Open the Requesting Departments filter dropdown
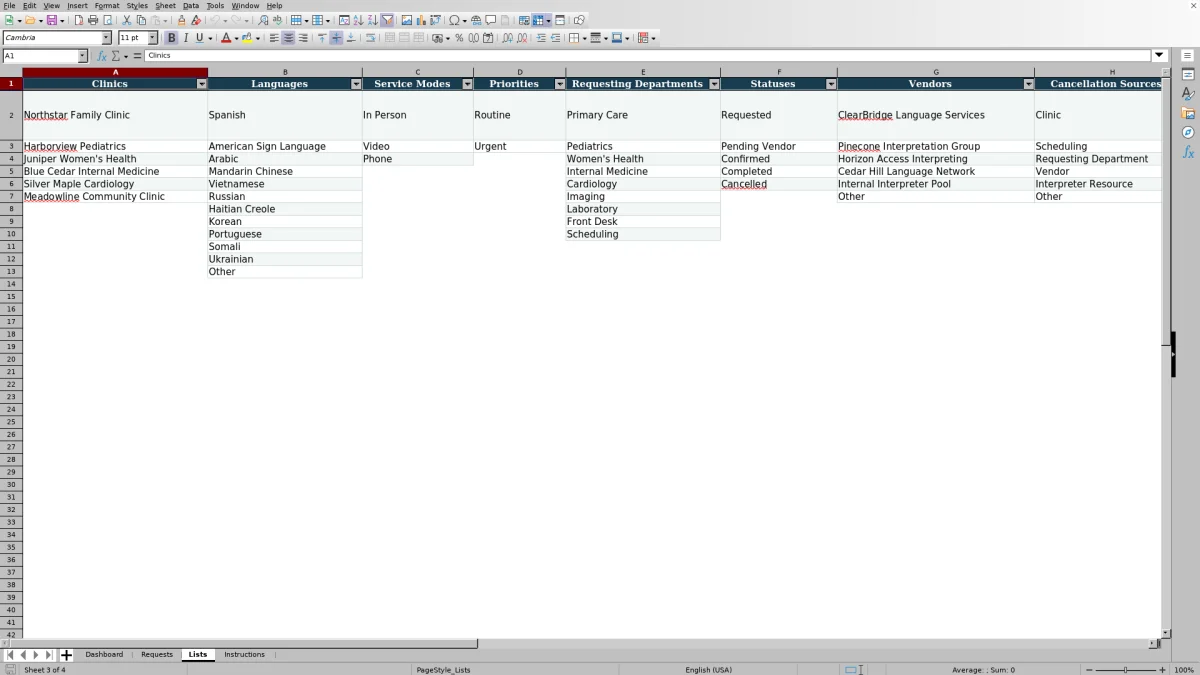 click(x=714, y=84)
